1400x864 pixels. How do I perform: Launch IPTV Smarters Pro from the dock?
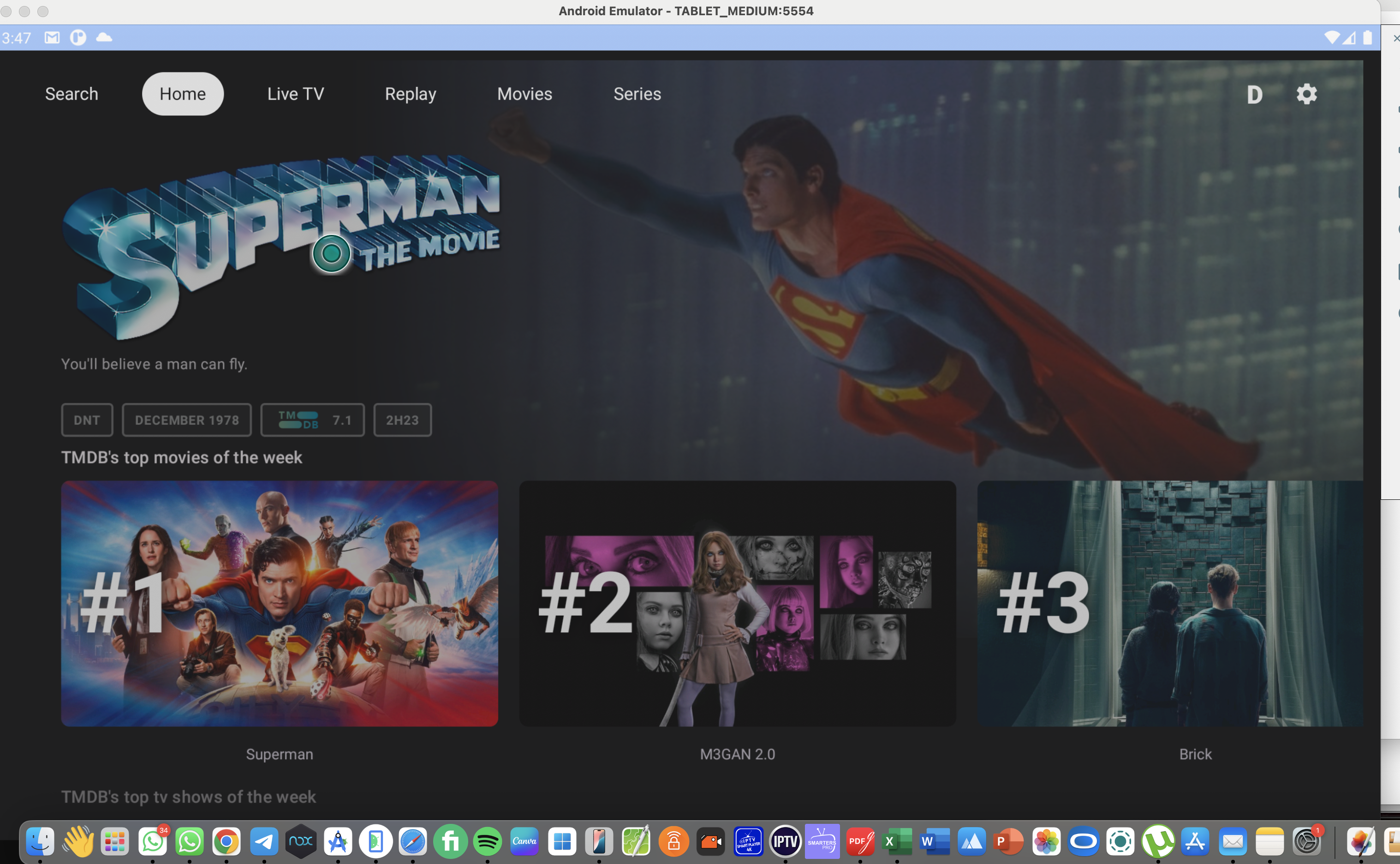pos(822,841)
